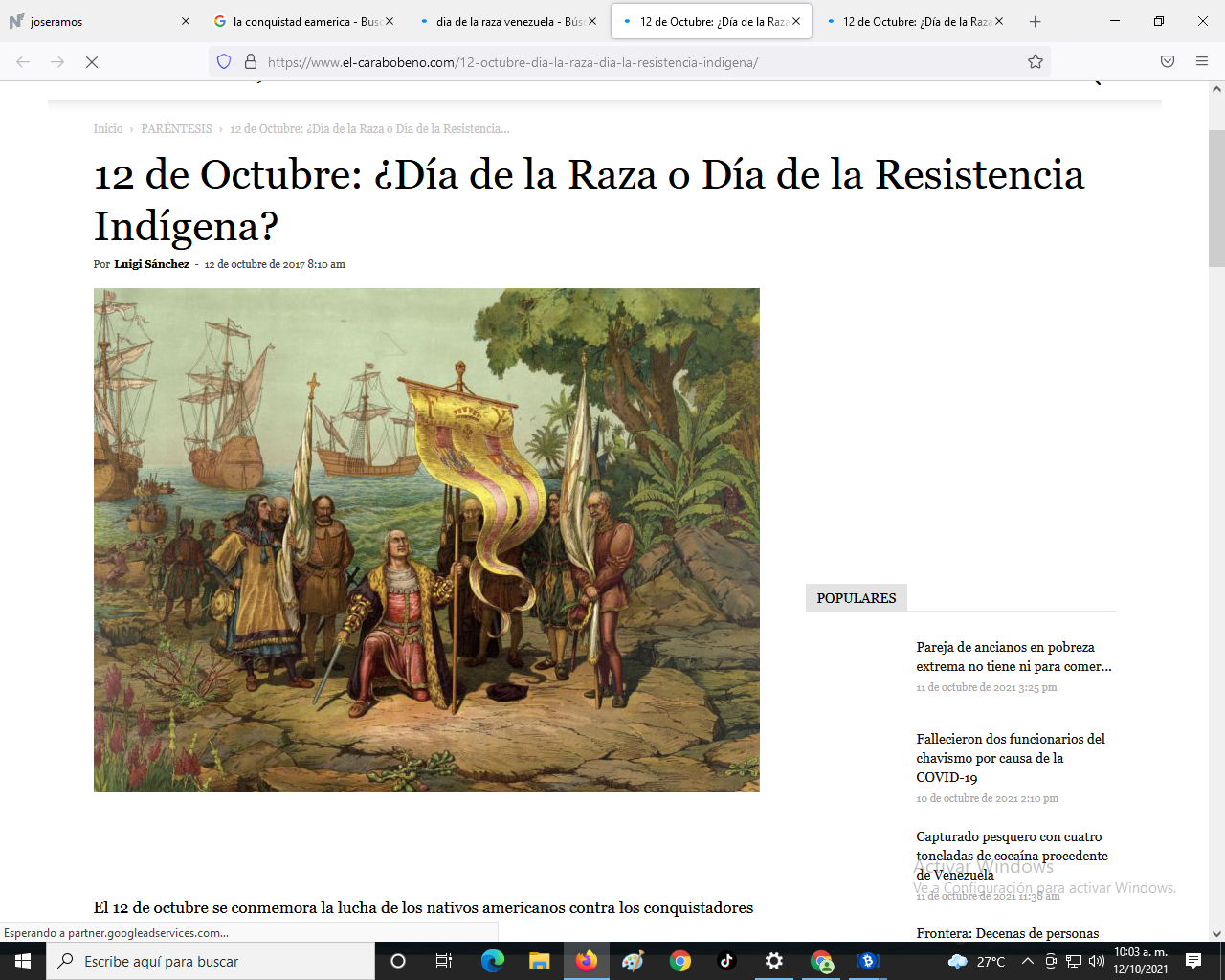
Task: Launch Google Chrome from the taskbar
Action: pos(680,961)
